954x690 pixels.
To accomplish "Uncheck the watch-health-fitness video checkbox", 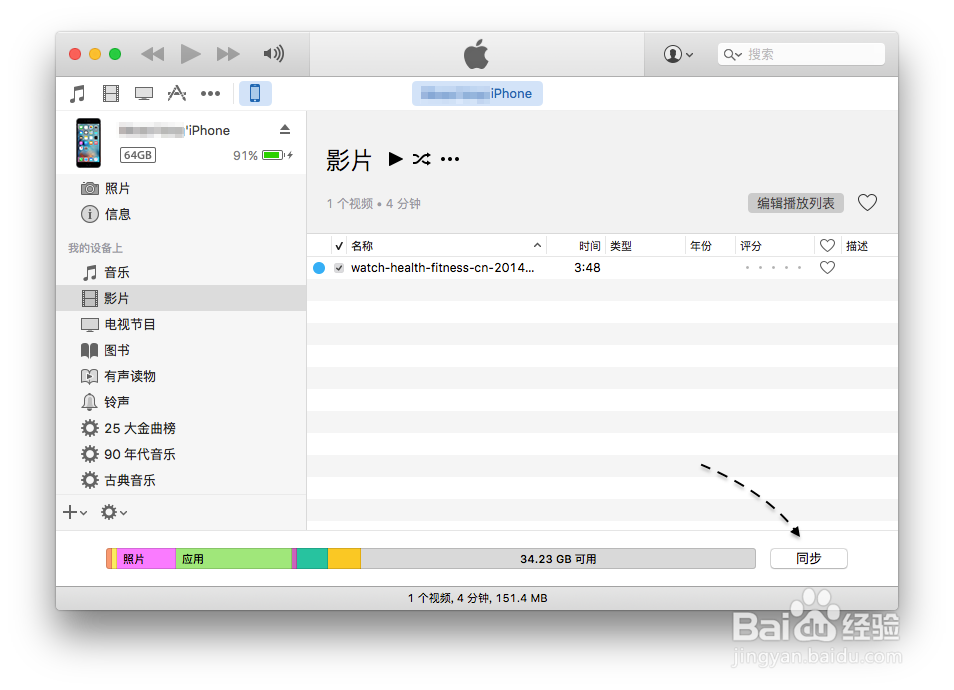I will [338, 267].
